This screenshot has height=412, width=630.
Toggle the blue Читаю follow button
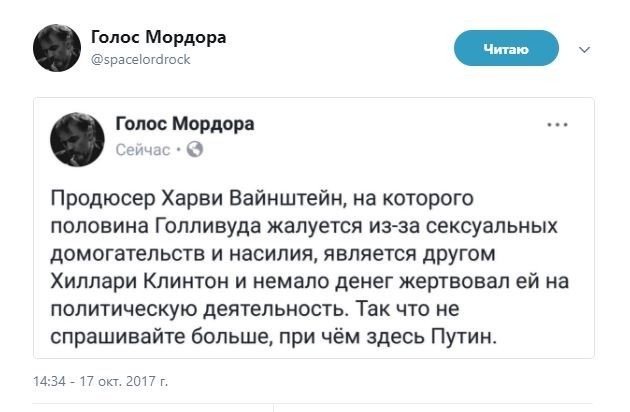tap(505, 47)
